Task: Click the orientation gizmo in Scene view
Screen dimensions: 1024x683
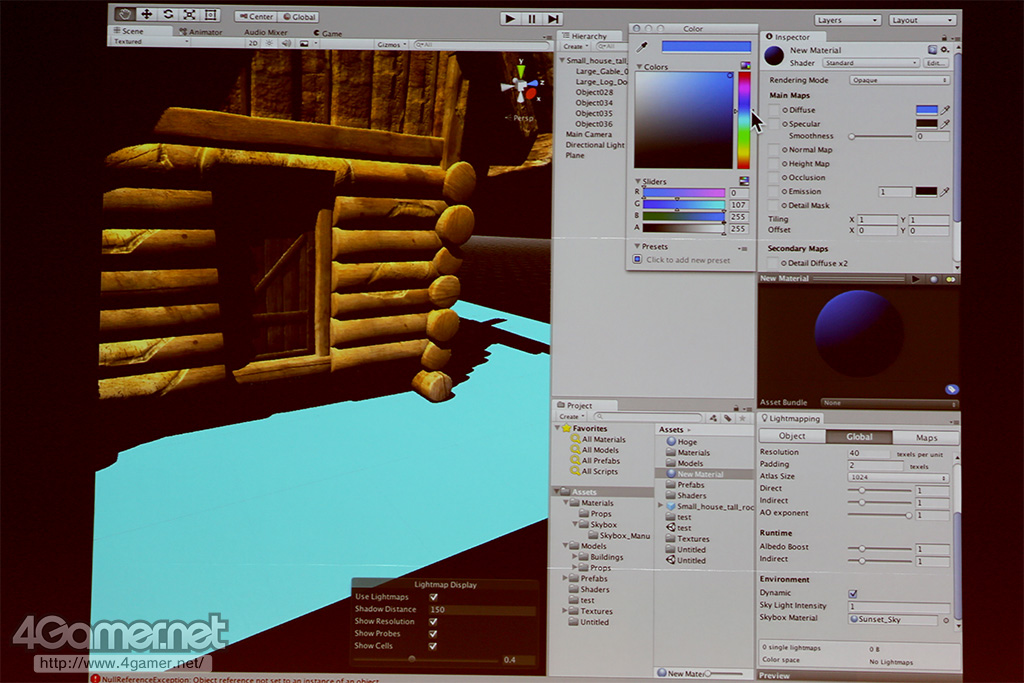Action: pos(522,86)
